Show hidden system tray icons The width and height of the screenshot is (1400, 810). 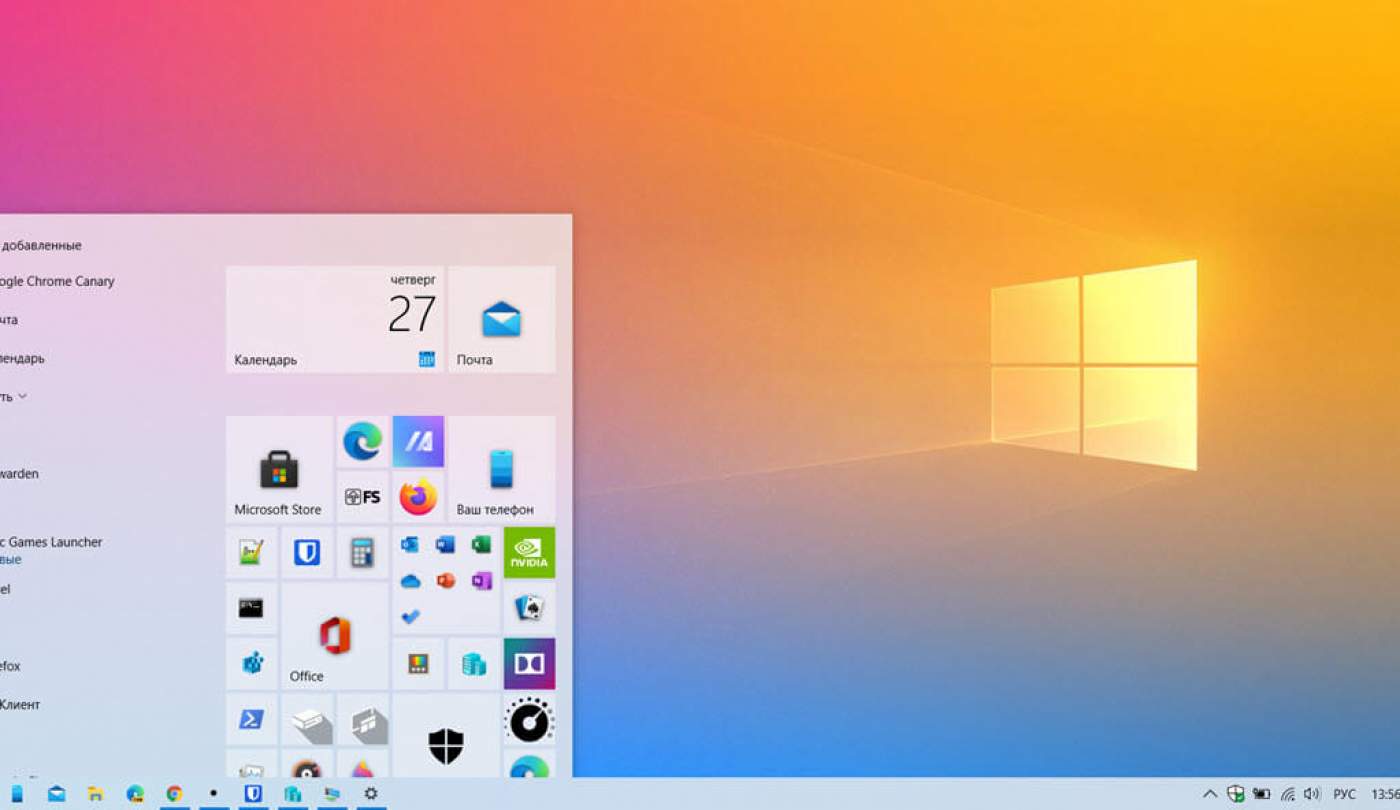pos(1210,794)
